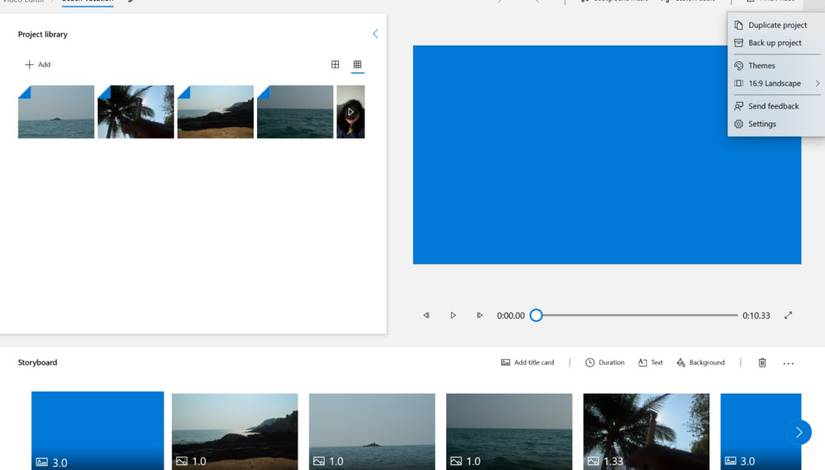This screenshot has height=470, width=825.
Task: Switch library to medium thumbnail view
Action: [x=335, y=64]
